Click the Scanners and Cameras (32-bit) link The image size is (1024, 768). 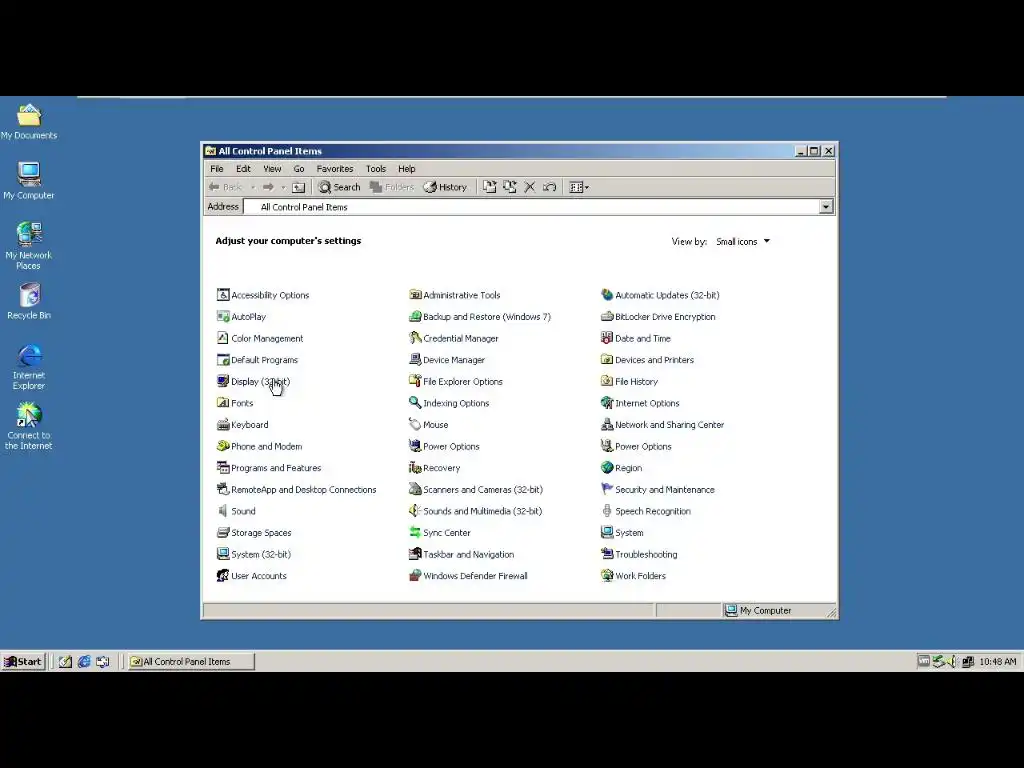coord(483,489)
